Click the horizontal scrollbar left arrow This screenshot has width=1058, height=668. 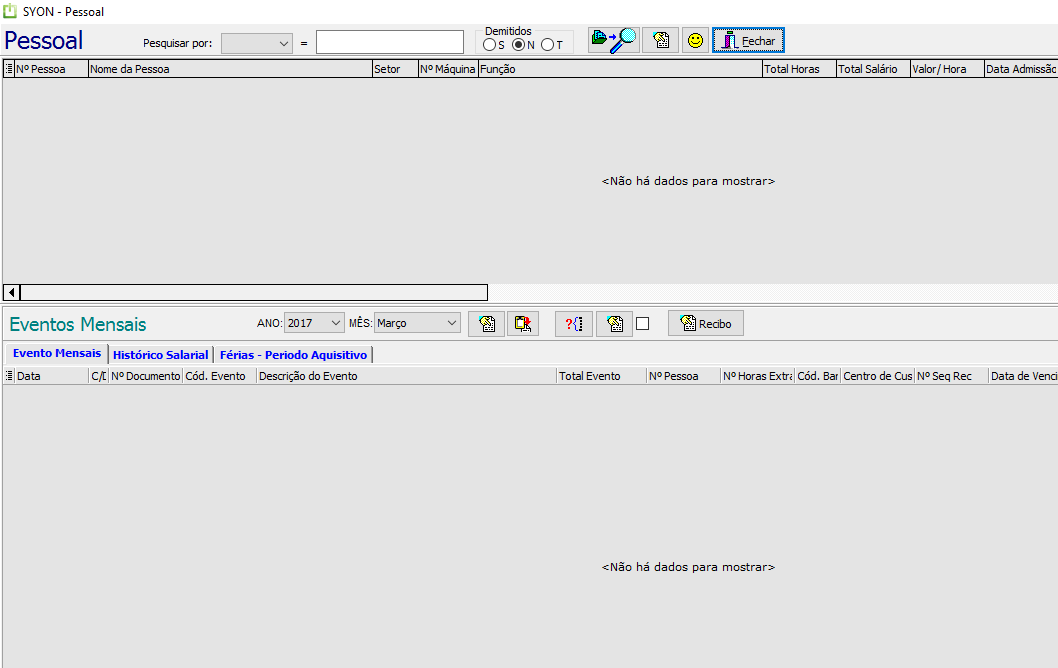click(12, 292)
